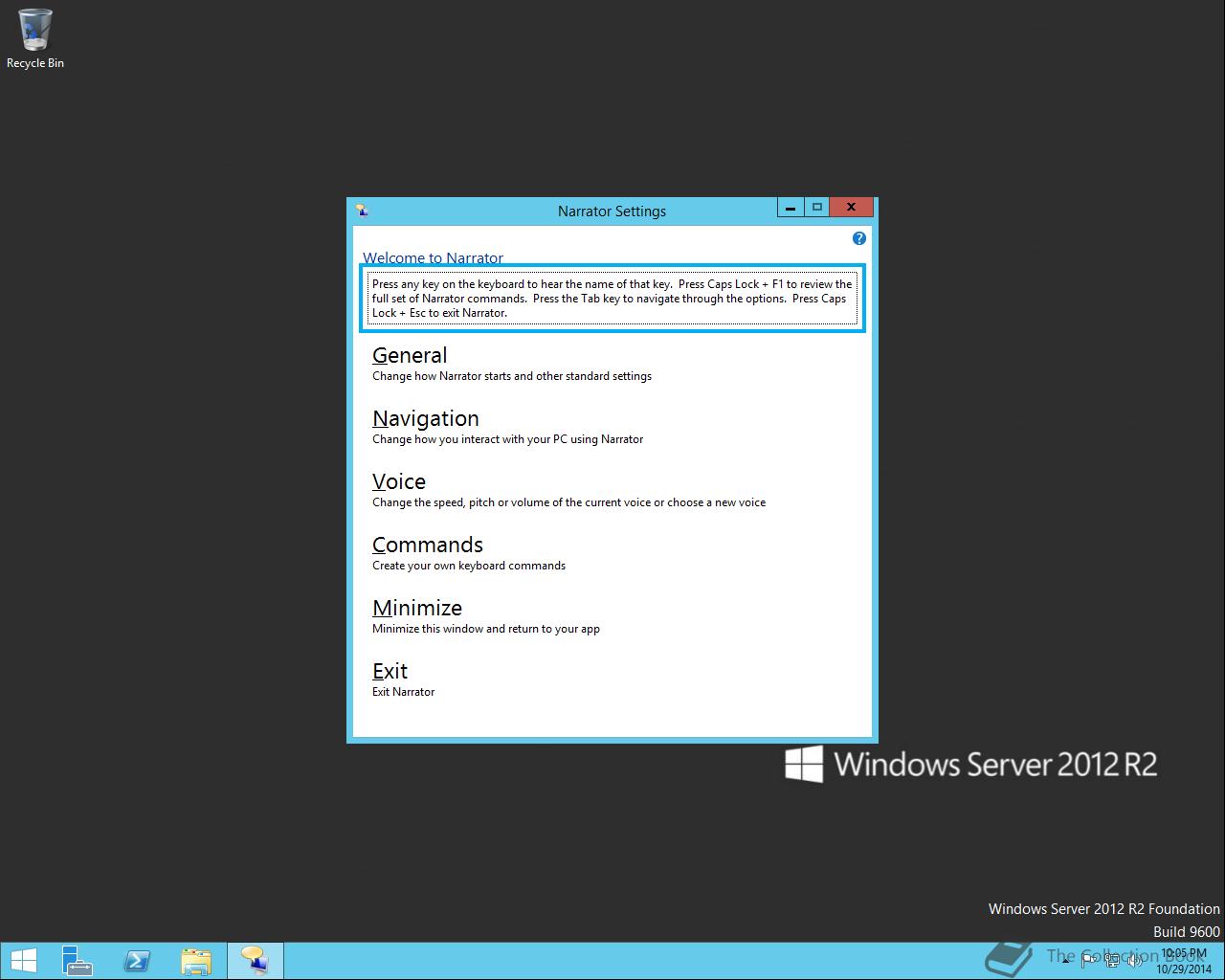1225x980 pixels.
Task: Open the Voice settings link
Action: coord(399,481)
